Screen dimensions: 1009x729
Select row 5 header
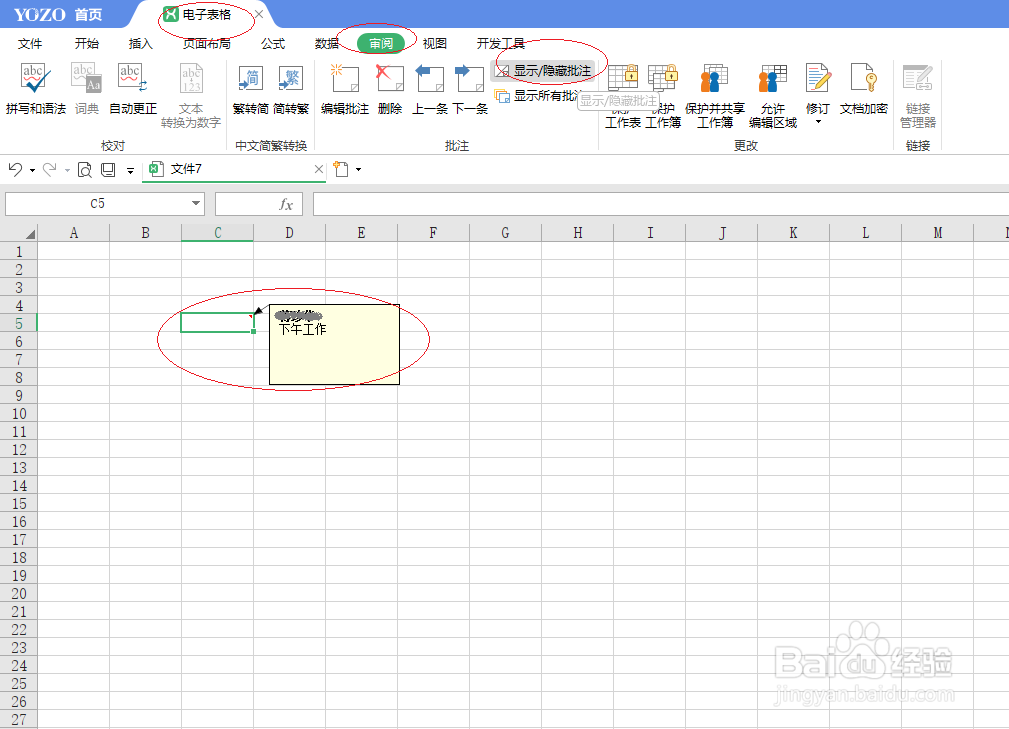[19, 323]
